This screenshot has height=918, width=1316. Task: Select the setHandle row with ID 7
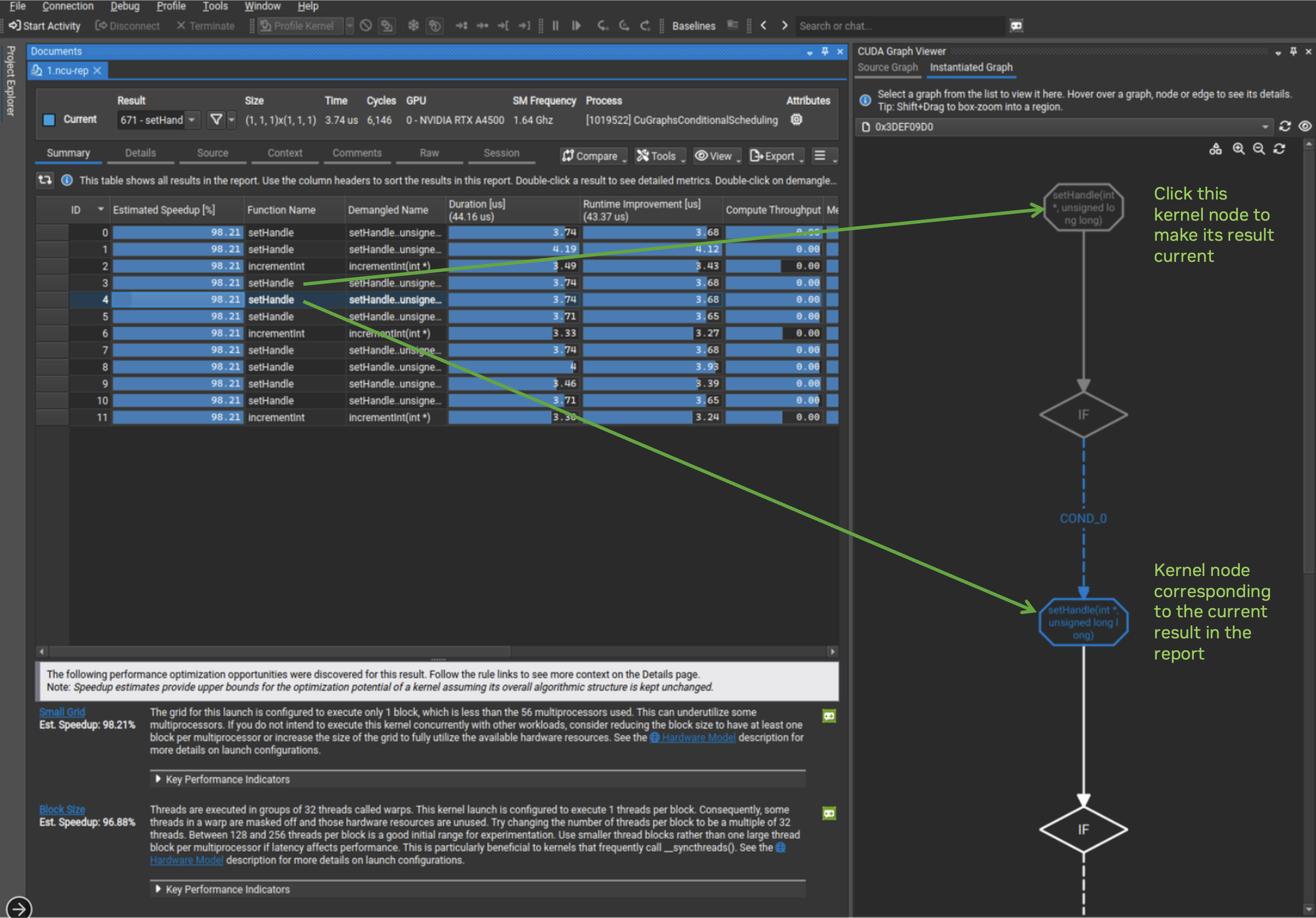(x=437, y=350)
